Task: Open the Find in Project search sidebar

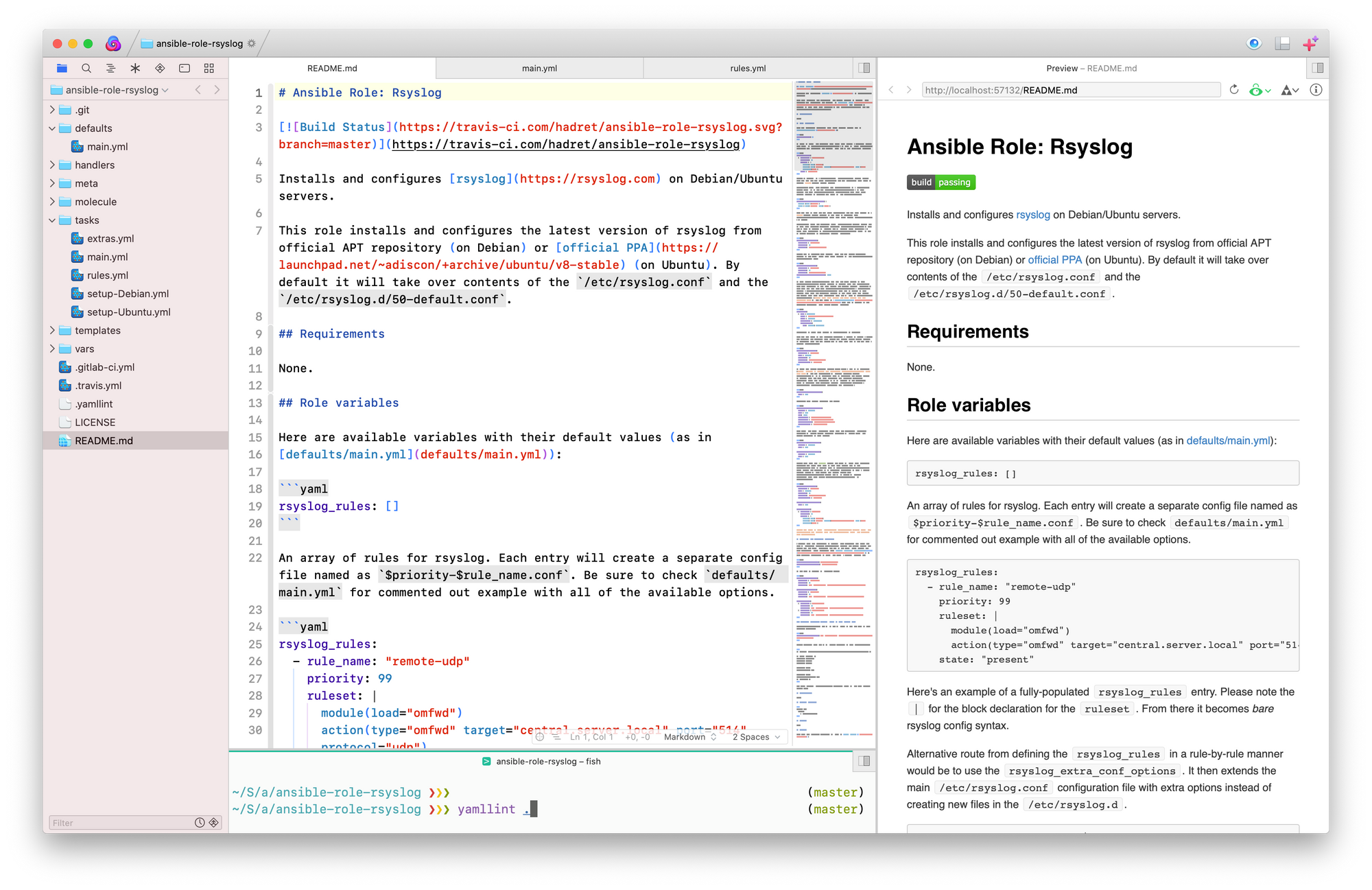Action: [x=86, y=68]
